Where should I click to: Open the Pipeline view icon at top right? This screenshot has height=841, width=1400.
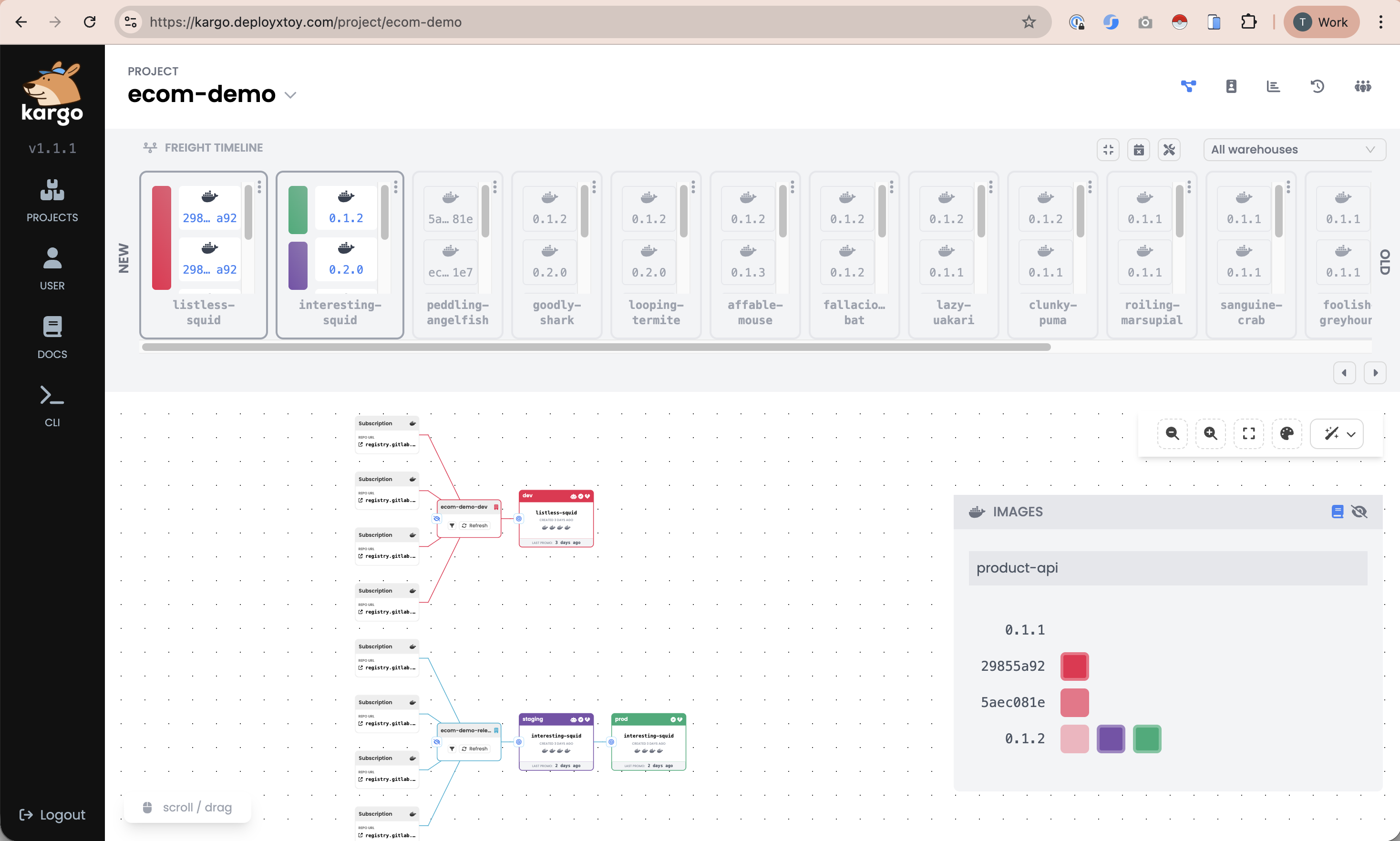pyautogui.click(x=1189, y=86)
